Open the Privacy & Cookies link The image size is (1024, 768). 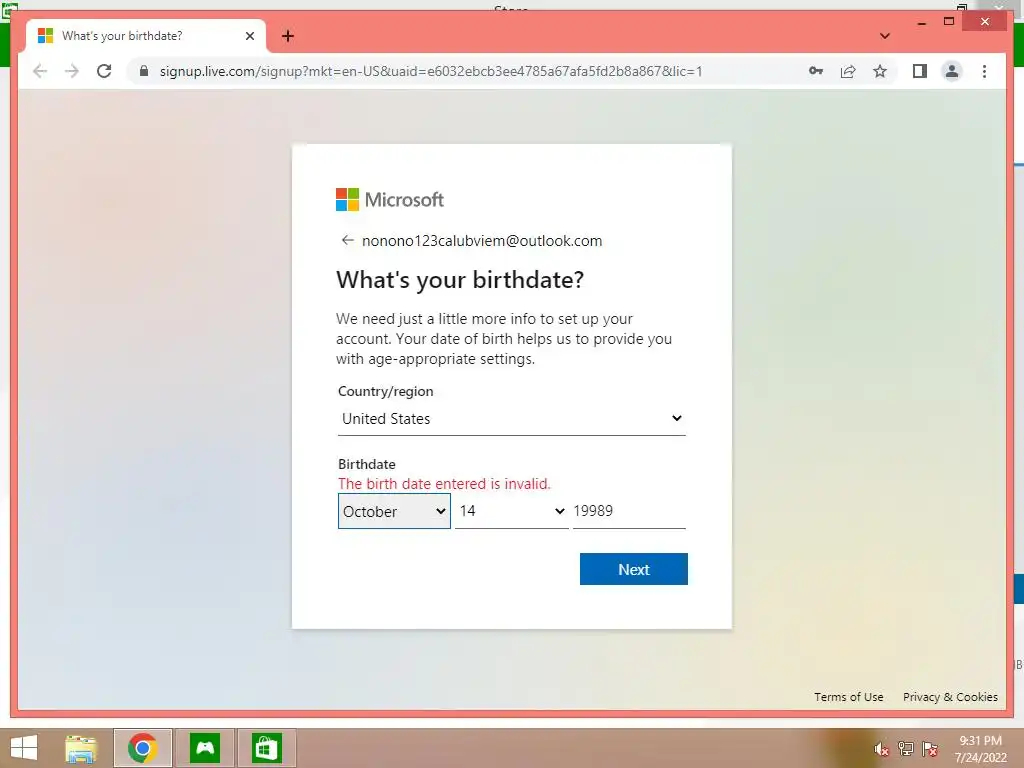pyautogui.click(x=950, y=697)
